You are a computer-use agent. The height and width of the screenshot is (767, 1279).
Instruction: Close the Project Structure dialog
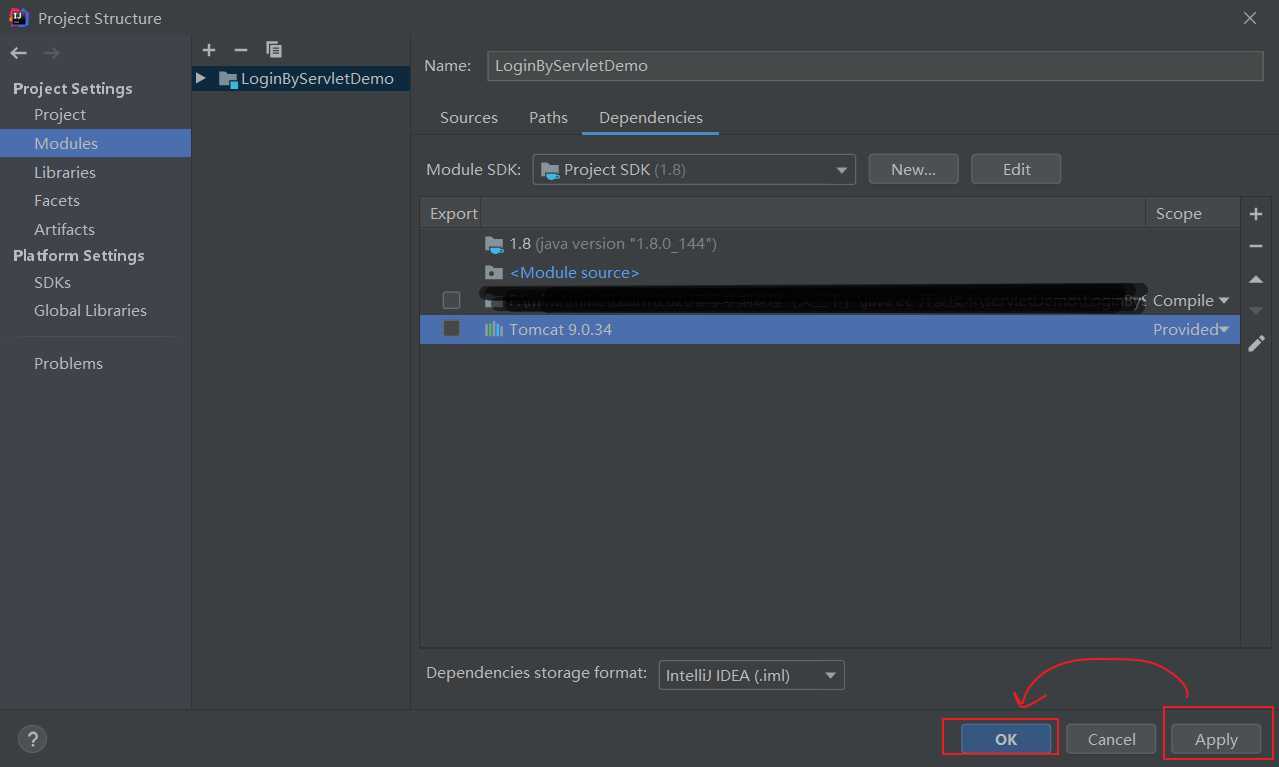(x=1250, y=18)
